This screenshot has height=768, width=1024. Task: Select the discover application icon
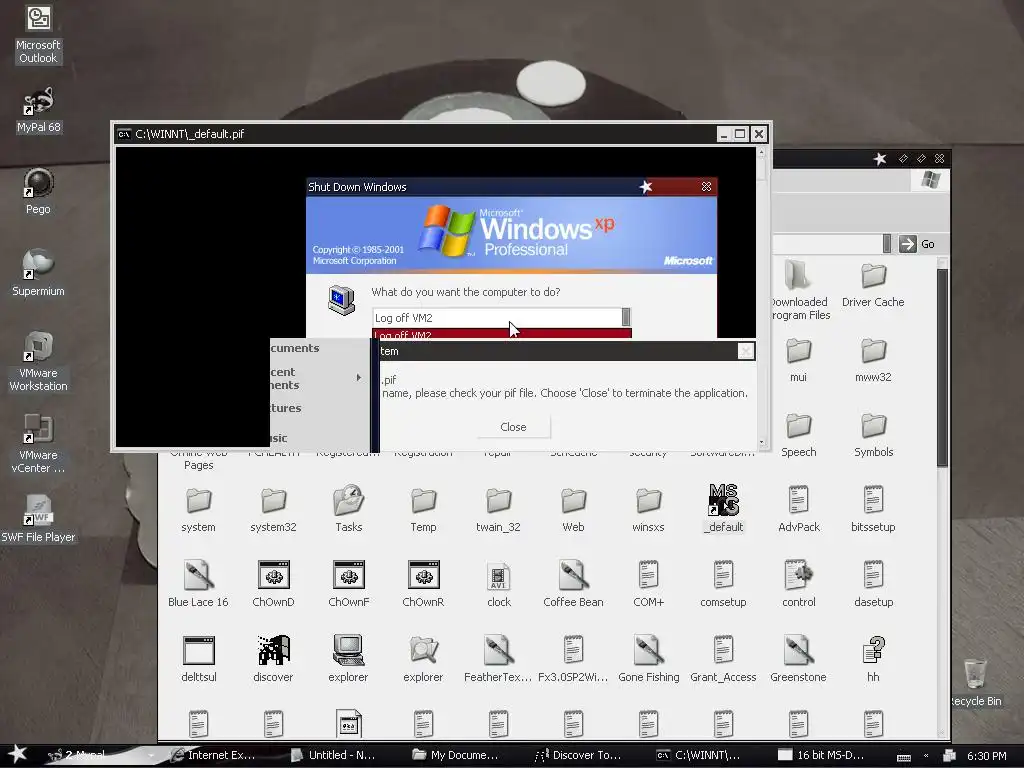pos(273,659)
